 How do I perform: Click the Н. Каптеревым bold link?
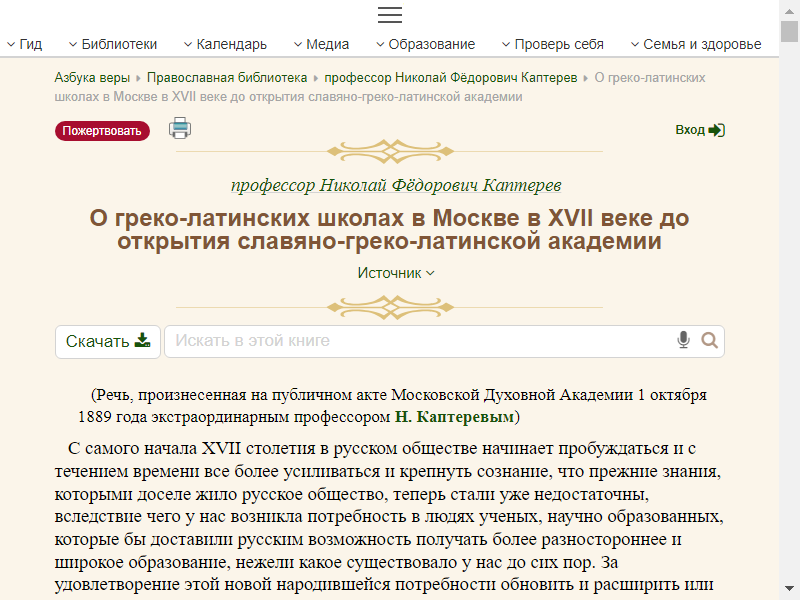click(x=454, y=417)
